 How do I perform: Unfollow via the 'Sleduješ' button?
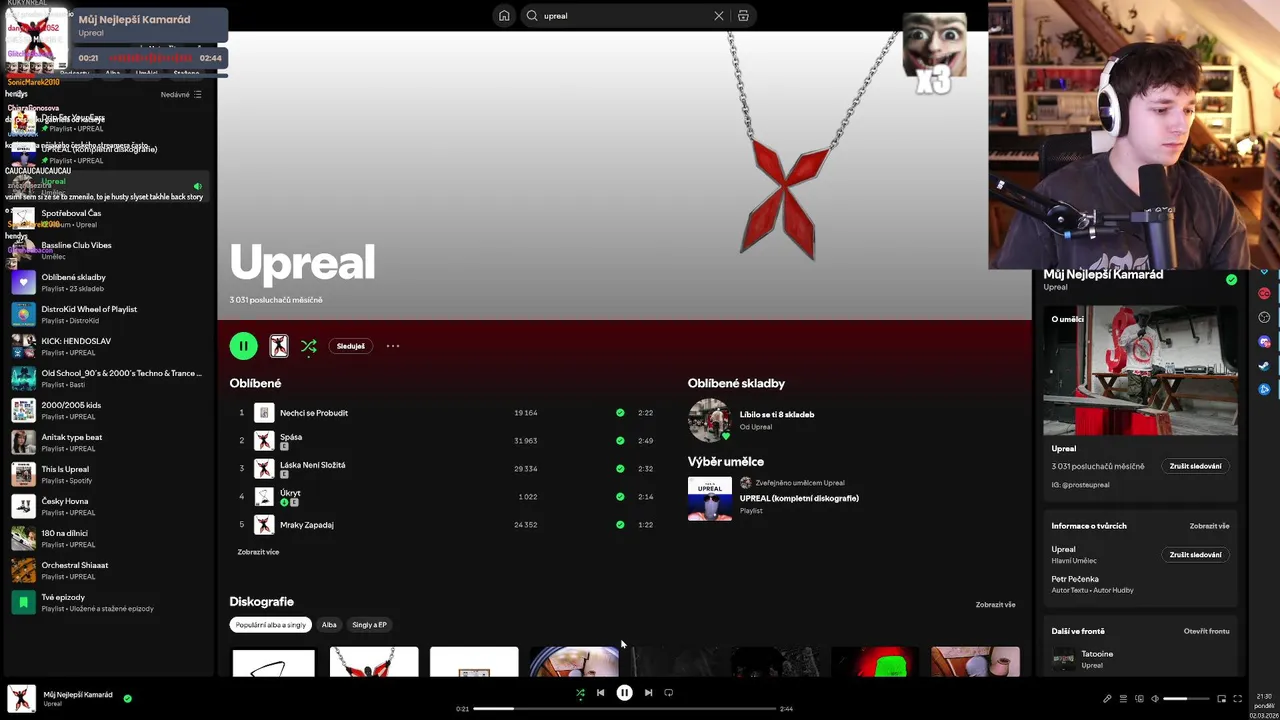pos(351,346)
